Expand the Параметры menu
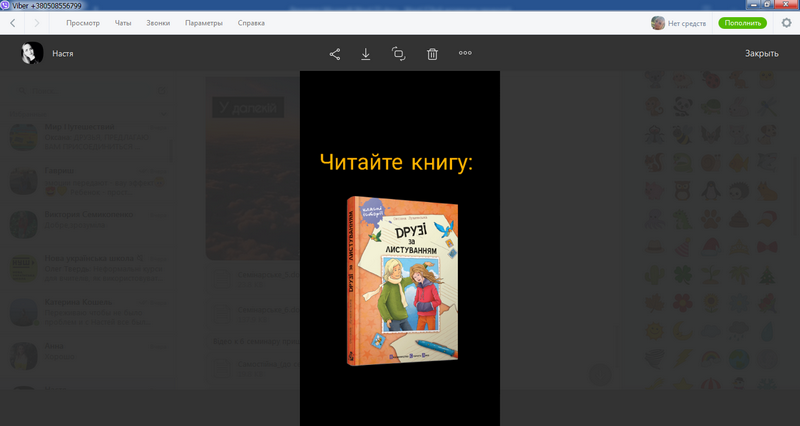800x426 pixels. (204, 23)
